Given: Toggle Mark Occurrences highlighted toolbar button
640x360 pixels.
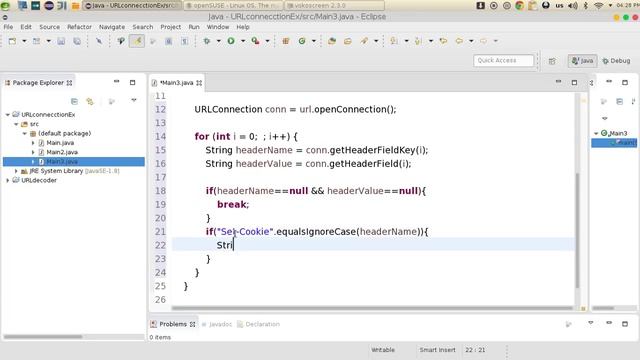Looking at the screenshot, I should (137, 41).
